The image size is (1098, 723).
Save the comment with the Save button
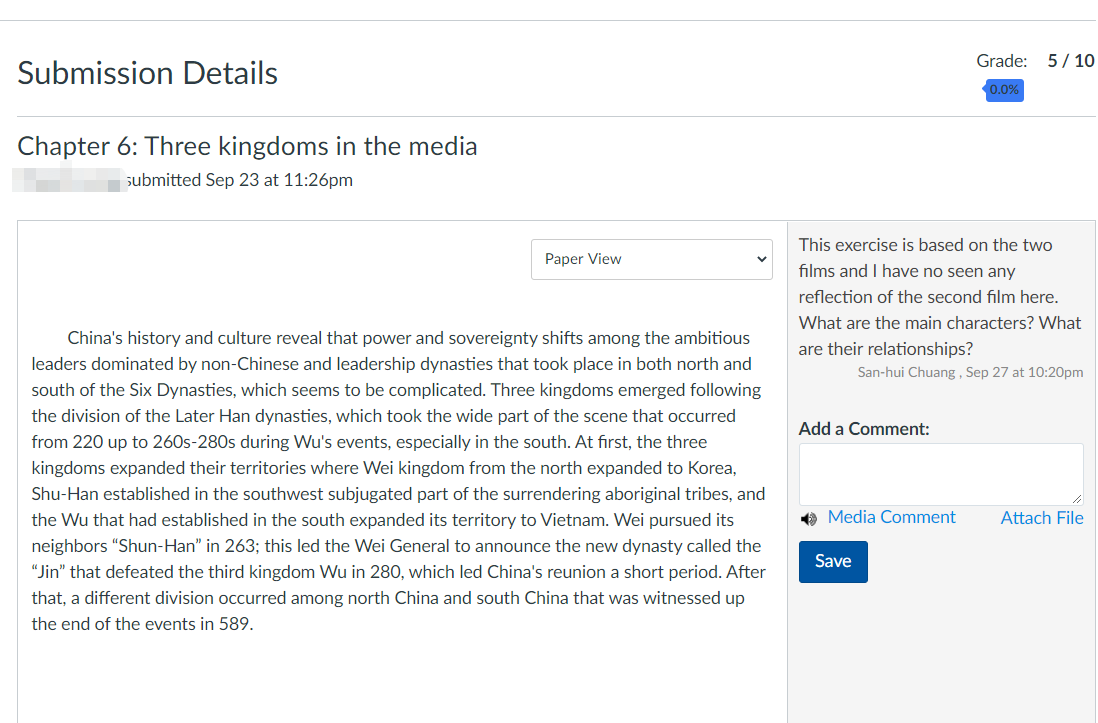click(x=833, y=561)
